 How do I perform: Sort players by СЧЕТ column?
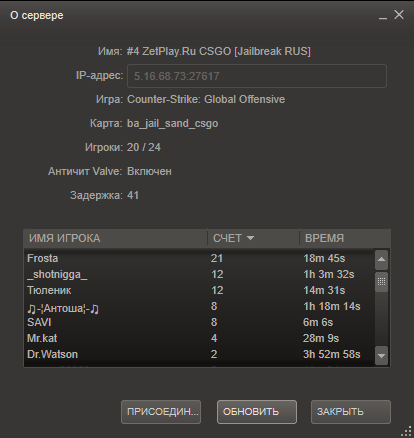[x=253, y=238]
